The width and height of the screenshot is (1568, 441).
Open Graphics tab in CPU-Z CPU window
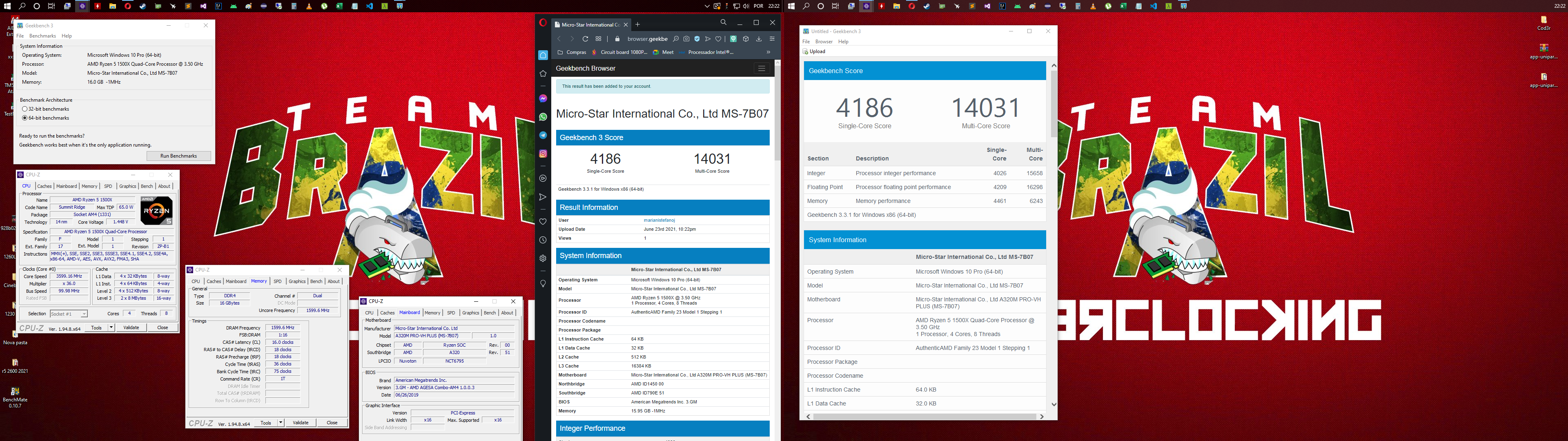coord(128,186)
